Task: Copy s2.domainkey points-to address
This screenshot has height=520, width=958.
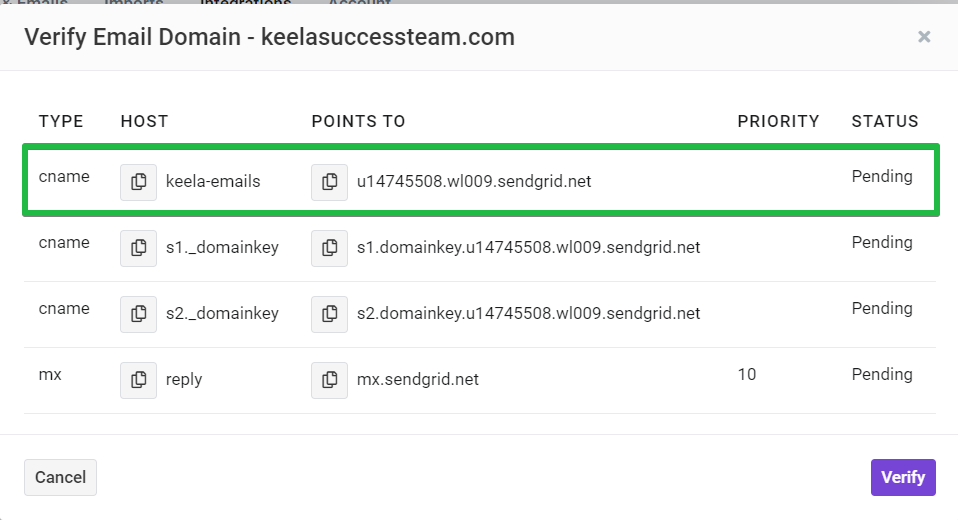Action: (329, 314)
